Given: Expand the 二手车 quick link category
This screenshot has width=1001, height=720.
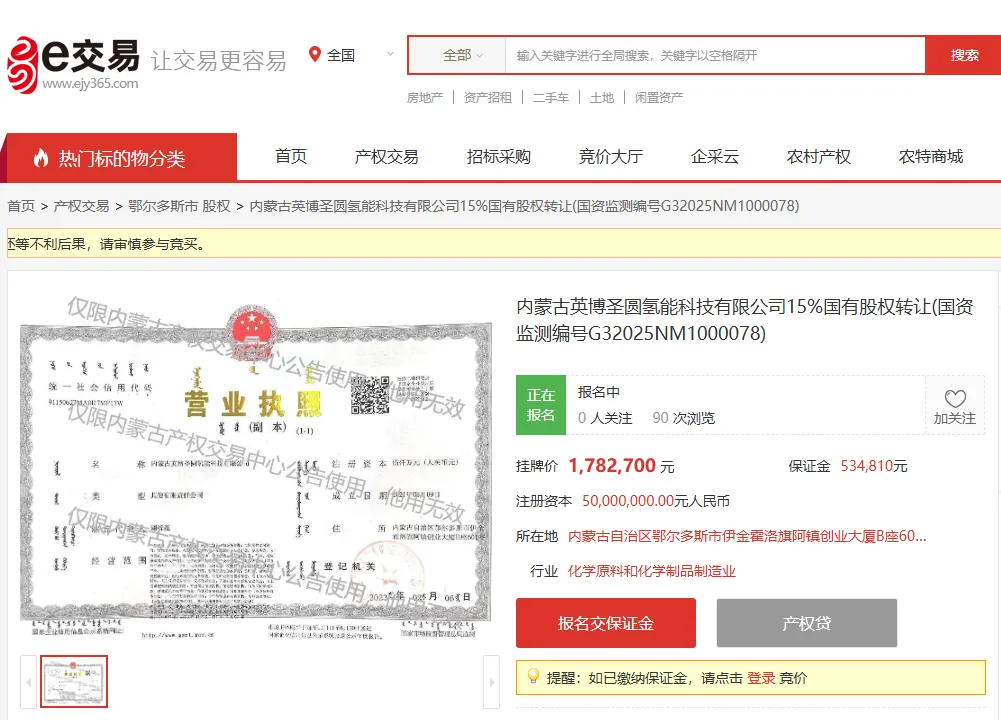Looking at the screenshot, I should (551, 97).
